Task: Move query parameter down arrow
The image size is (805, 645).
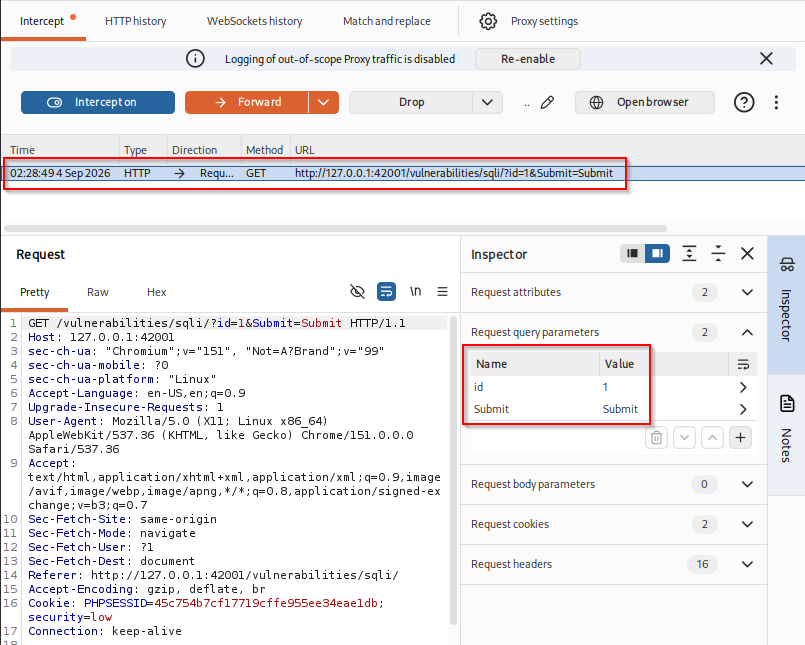Action: pyautogui.click(x=684, y=438)
